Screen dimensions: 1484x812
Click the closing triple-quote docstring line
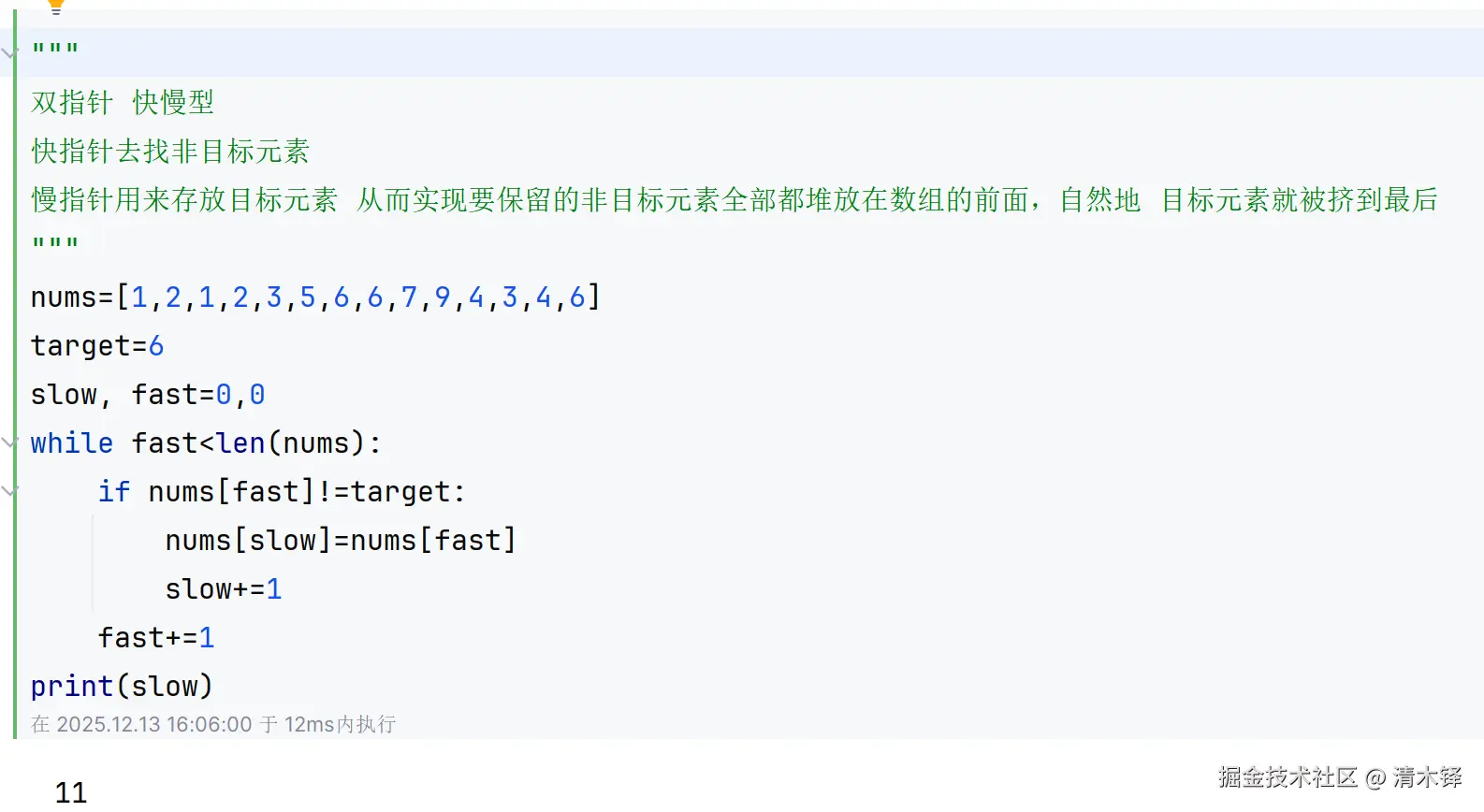(x=55, y=242)
